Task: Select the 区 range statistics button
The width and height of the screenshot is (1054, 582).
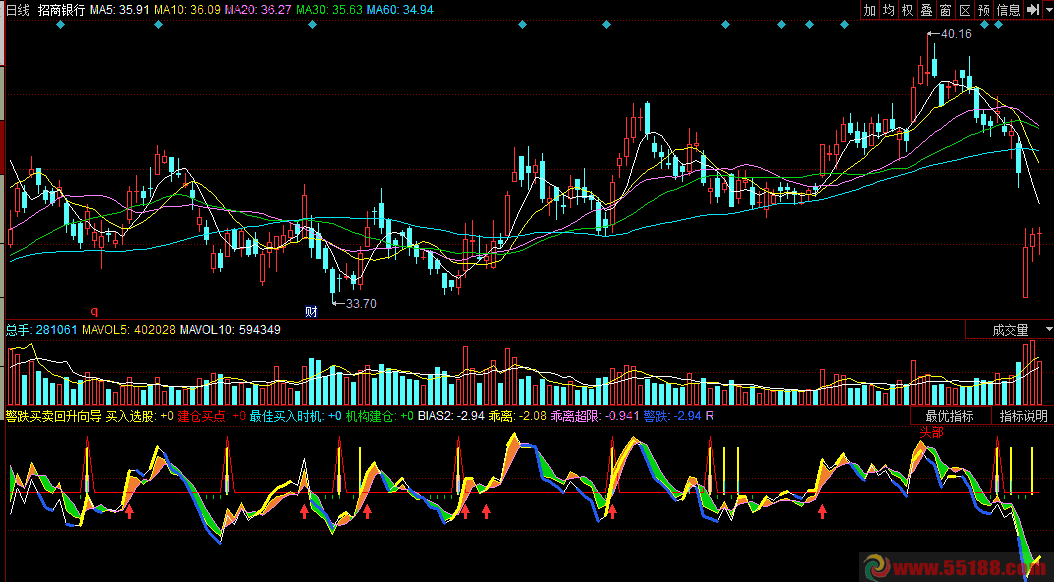Action: (965, 10)
